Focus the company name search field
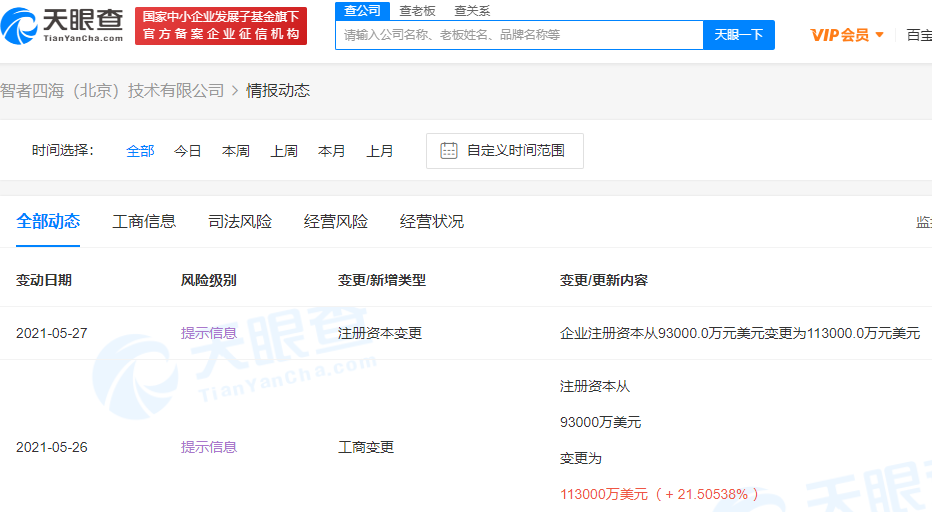Screen dimensions: 932x512 pyautogui.click(x=518, y=35)
